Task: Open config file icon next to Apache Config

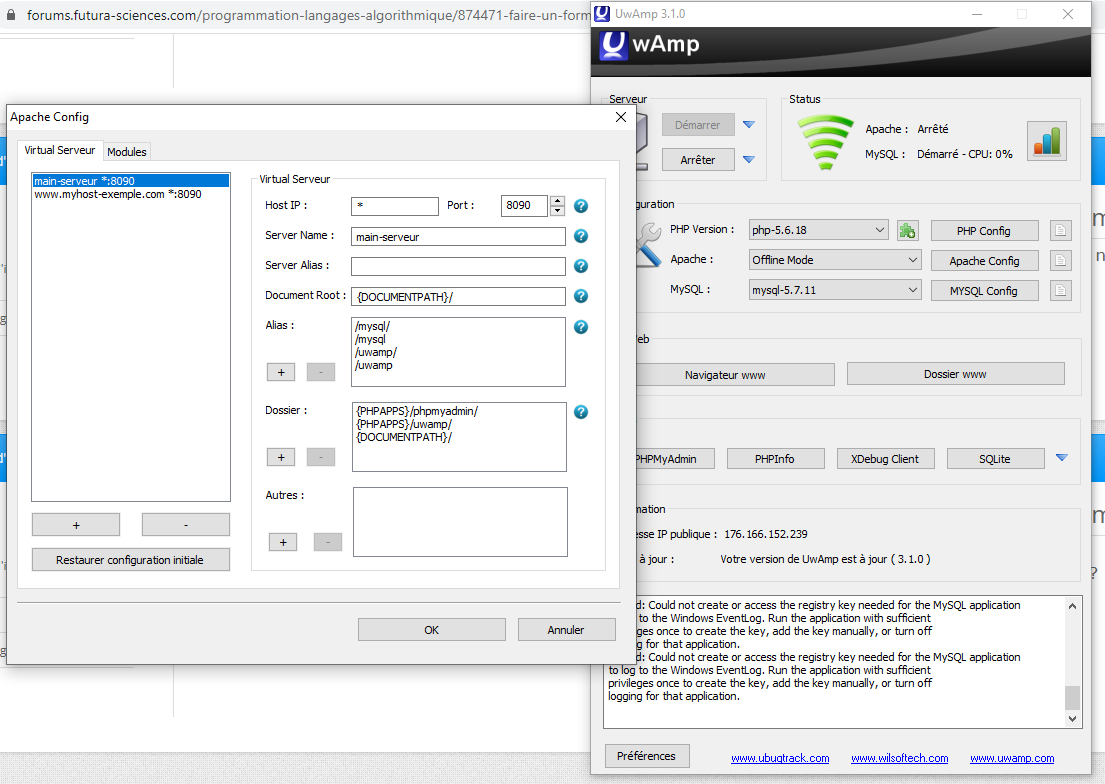Action: pos(1060,261)
